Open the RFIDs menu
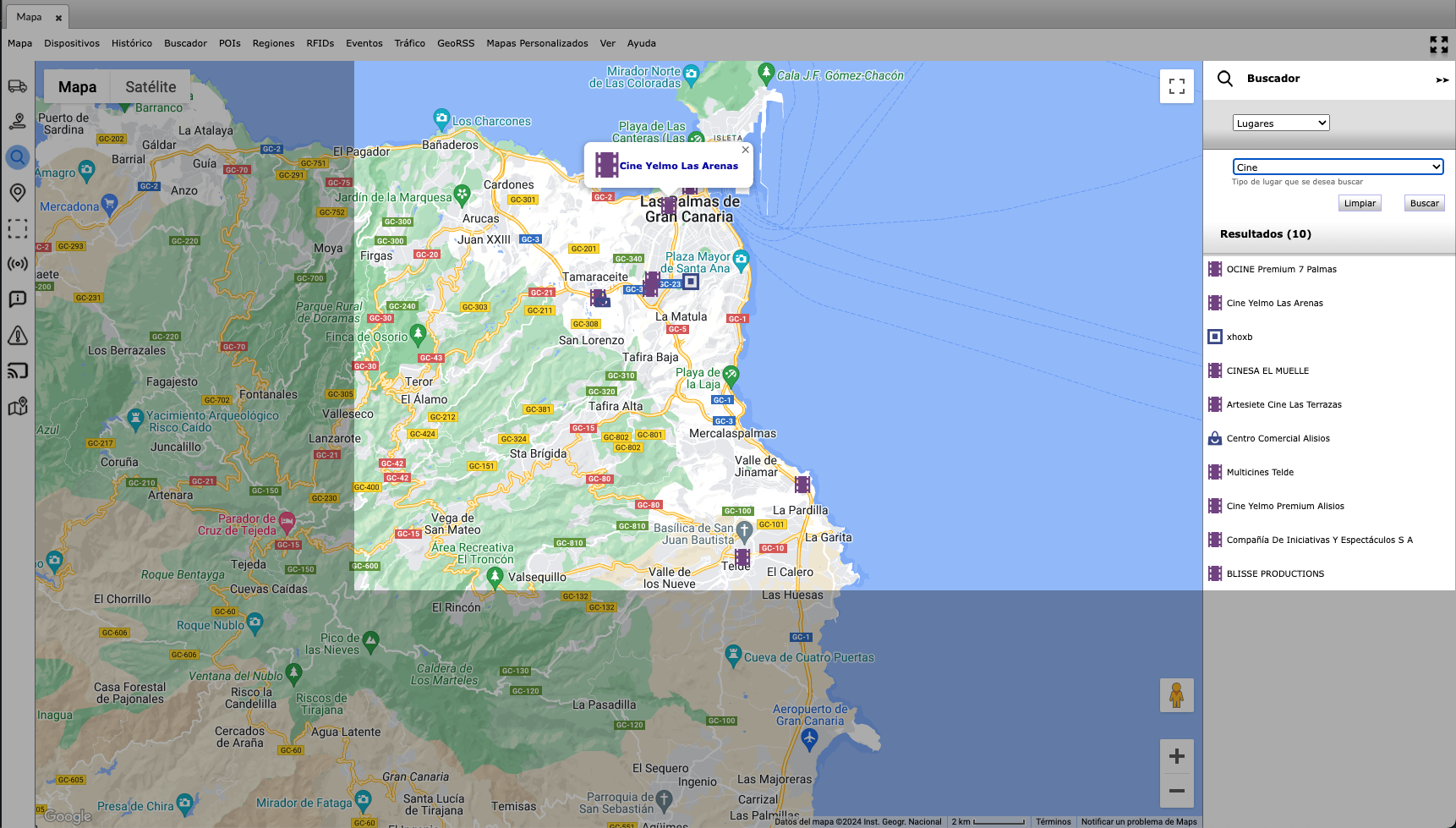Viewport: 1456px width, 828px height. [320, 43]
